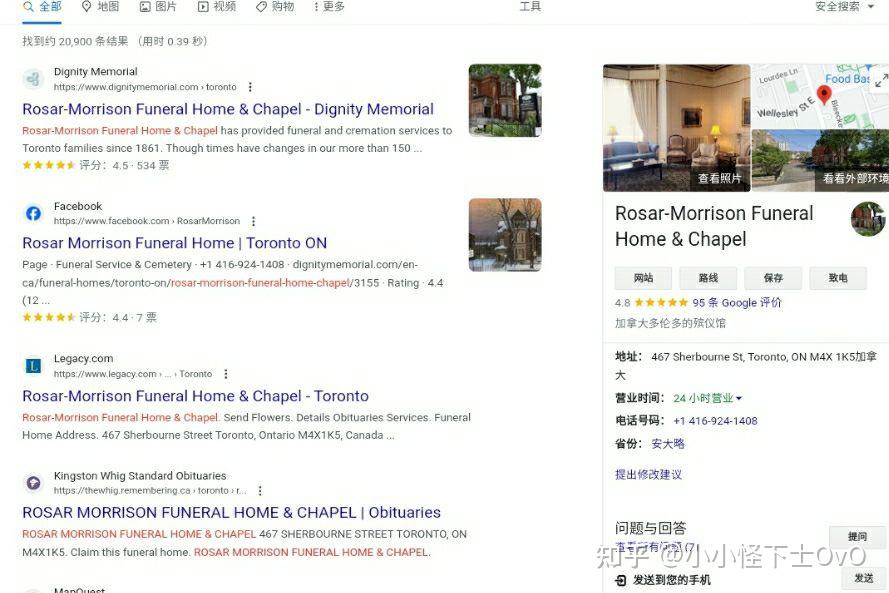
Task: Click phone number +1 416-924-1408
Action: point(715,421)
